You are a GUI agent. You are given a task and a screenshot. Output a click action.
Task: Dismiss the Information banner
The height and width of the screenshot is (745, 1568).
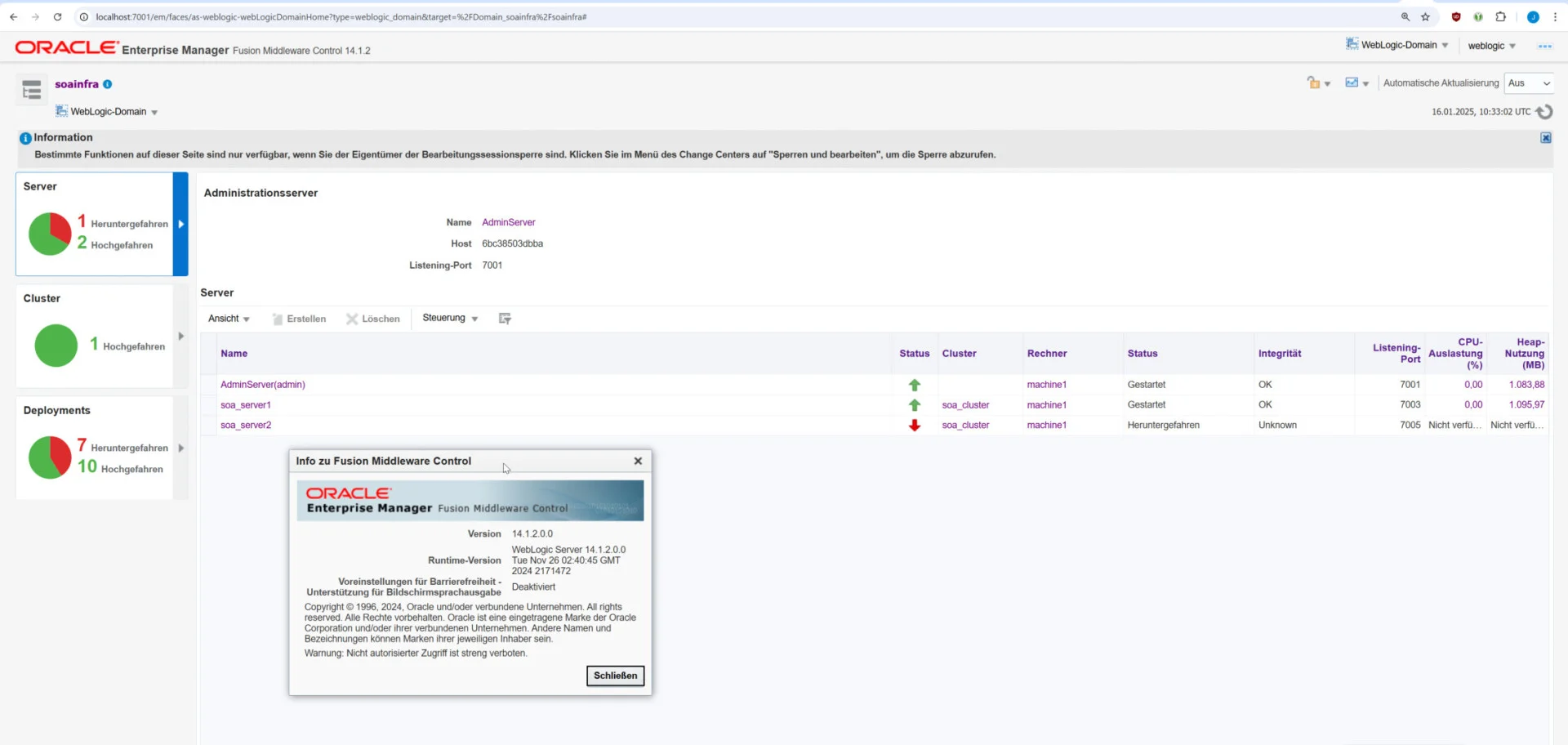pyautogui.click(x=1546, y=138)
